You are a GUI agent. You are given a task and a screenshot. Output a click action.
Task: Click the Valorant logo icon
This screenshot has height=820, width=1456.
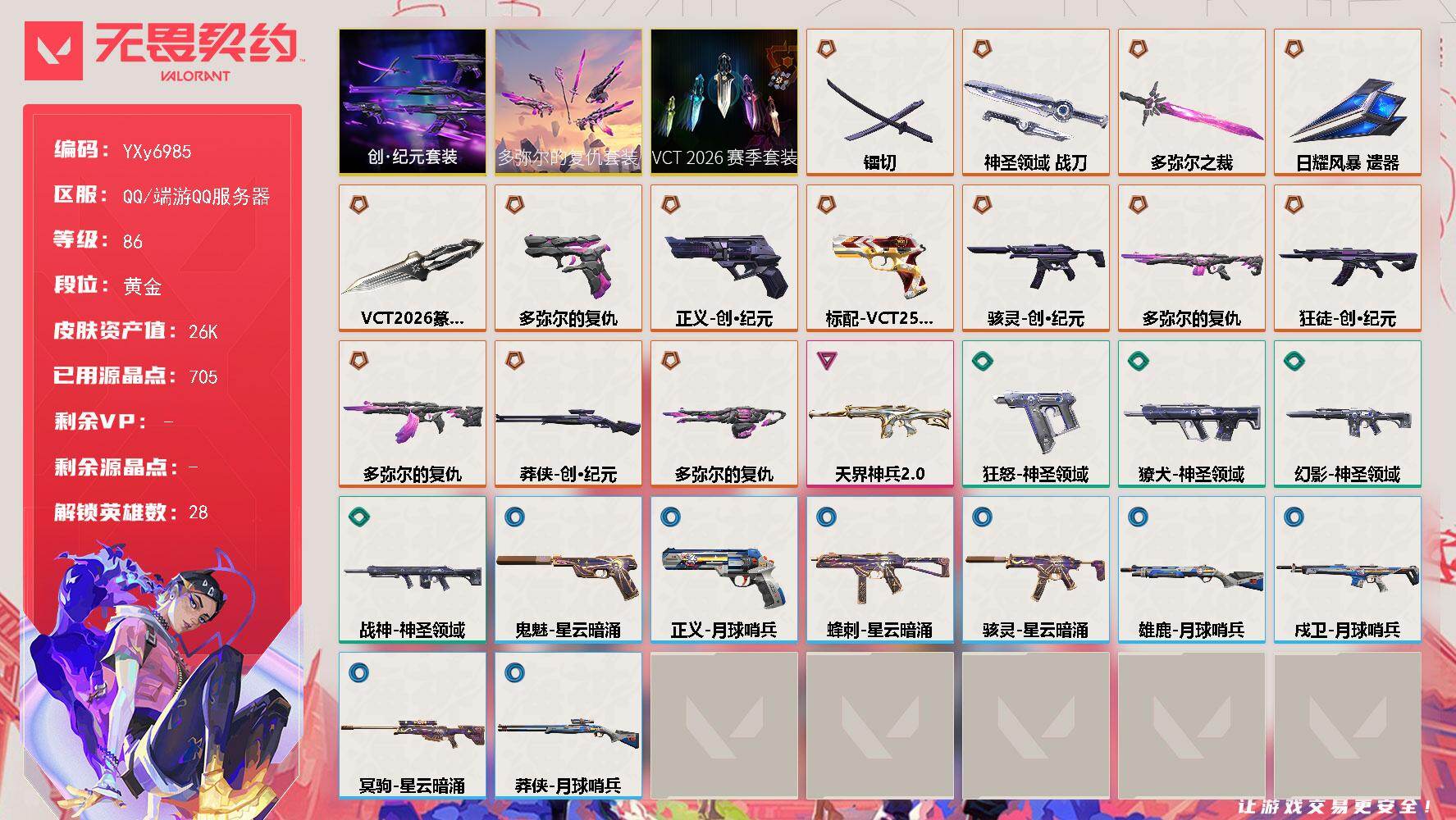point(53,52)
